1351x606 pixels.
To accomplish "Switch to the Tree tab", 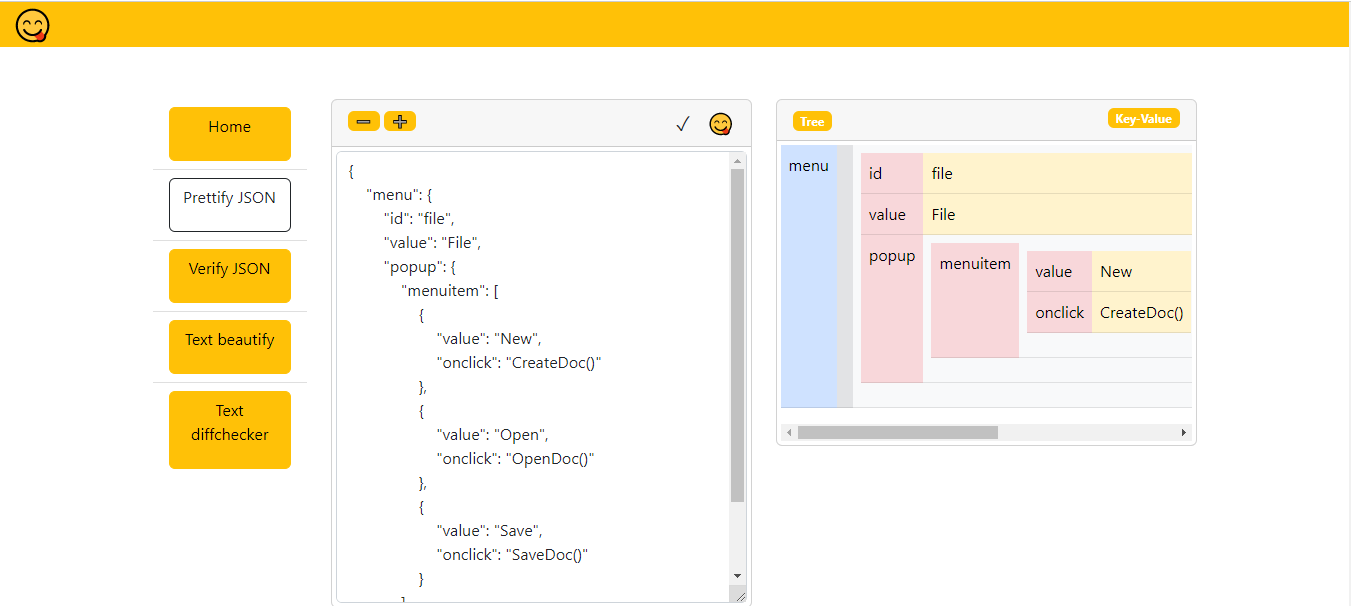I will coord(812,121).
